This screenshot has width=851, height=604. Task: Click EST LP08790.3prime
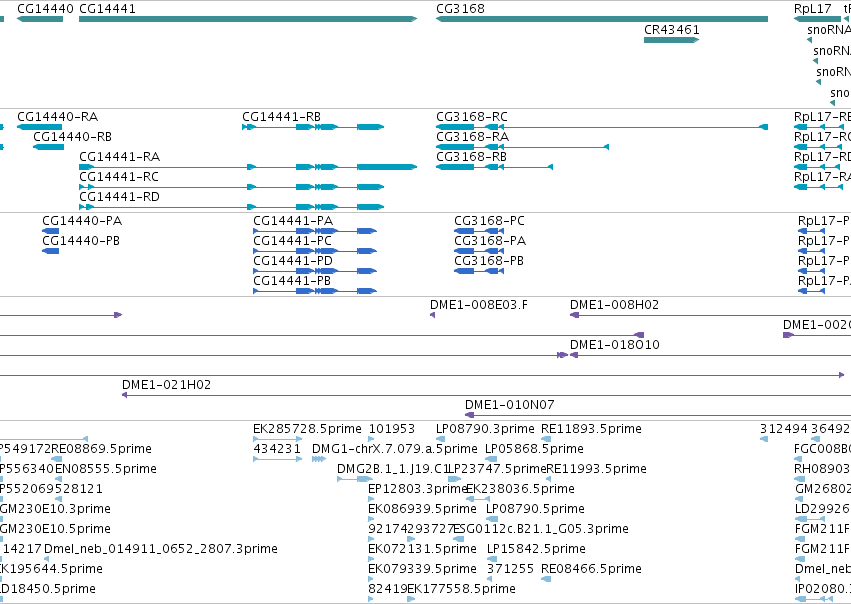(x=485, y=429)
